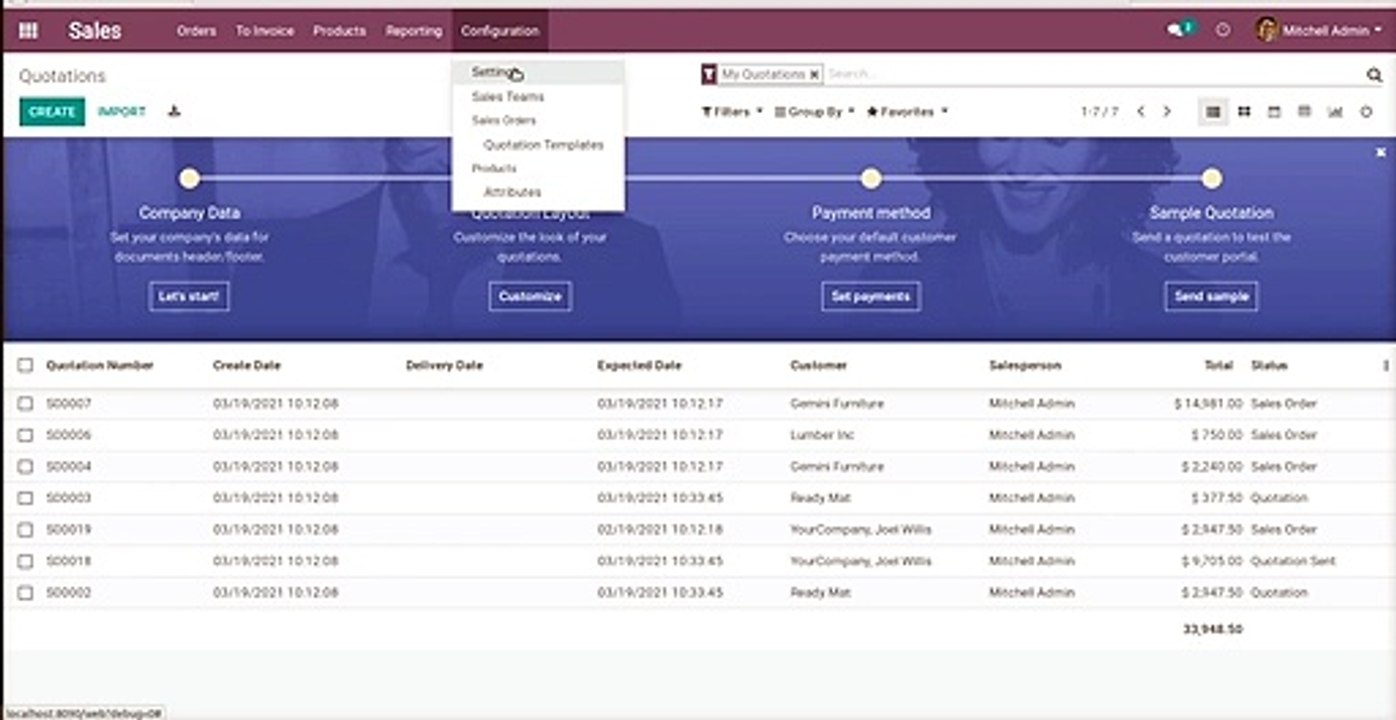Image resolution: width=1396 pixels, height=720 pixels.
Task: Click the pager text 1-7 / 7
Action: pyautogui.click(x=1099, y=112)
